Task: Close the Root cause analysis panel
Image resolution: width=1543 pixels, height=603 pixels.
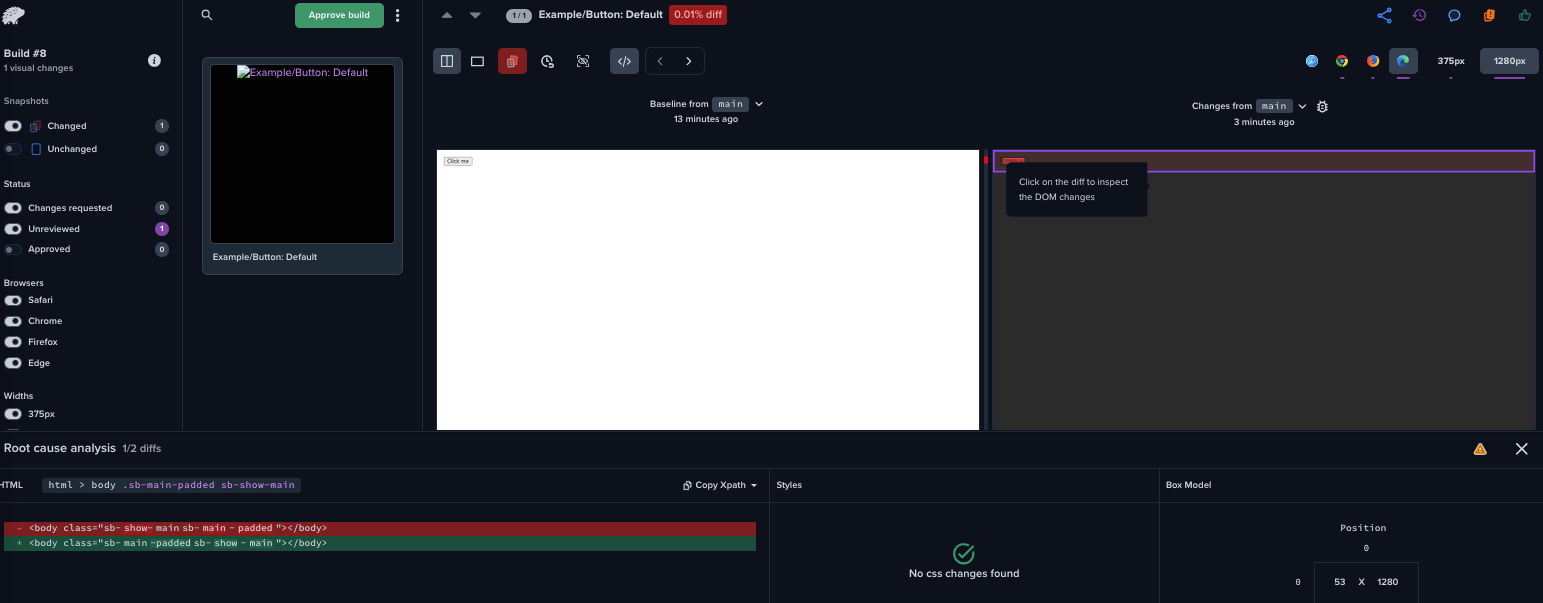Action: 1521,449
